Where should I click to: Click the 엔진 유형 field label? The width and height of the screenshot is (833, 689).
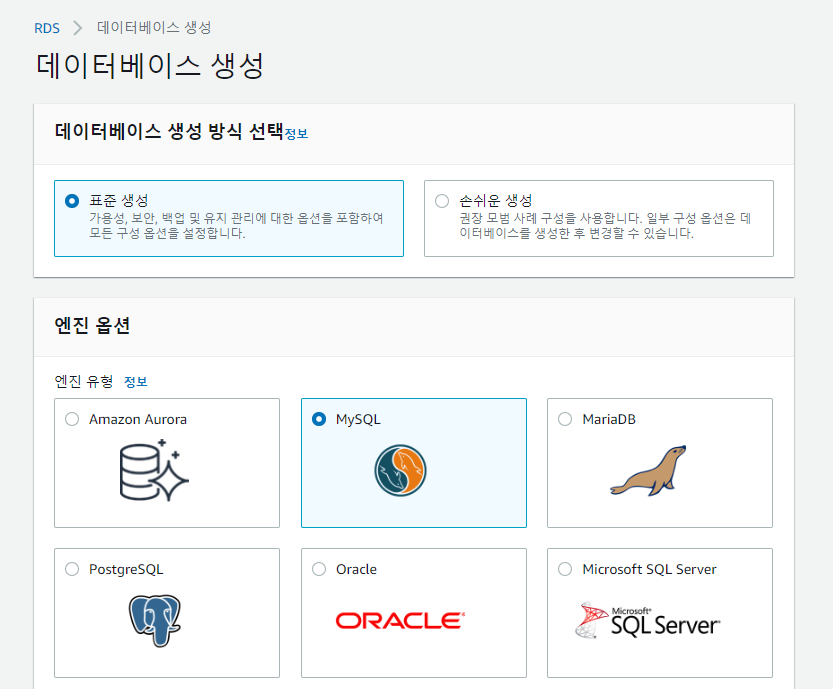(x=84, y=381)
